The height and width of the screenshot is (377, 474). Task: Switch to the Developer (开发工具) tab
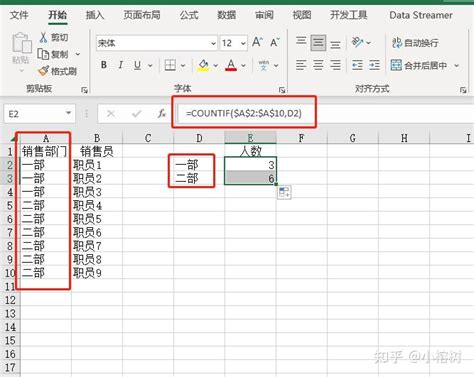pyautogui.click(x=349, y=15)
